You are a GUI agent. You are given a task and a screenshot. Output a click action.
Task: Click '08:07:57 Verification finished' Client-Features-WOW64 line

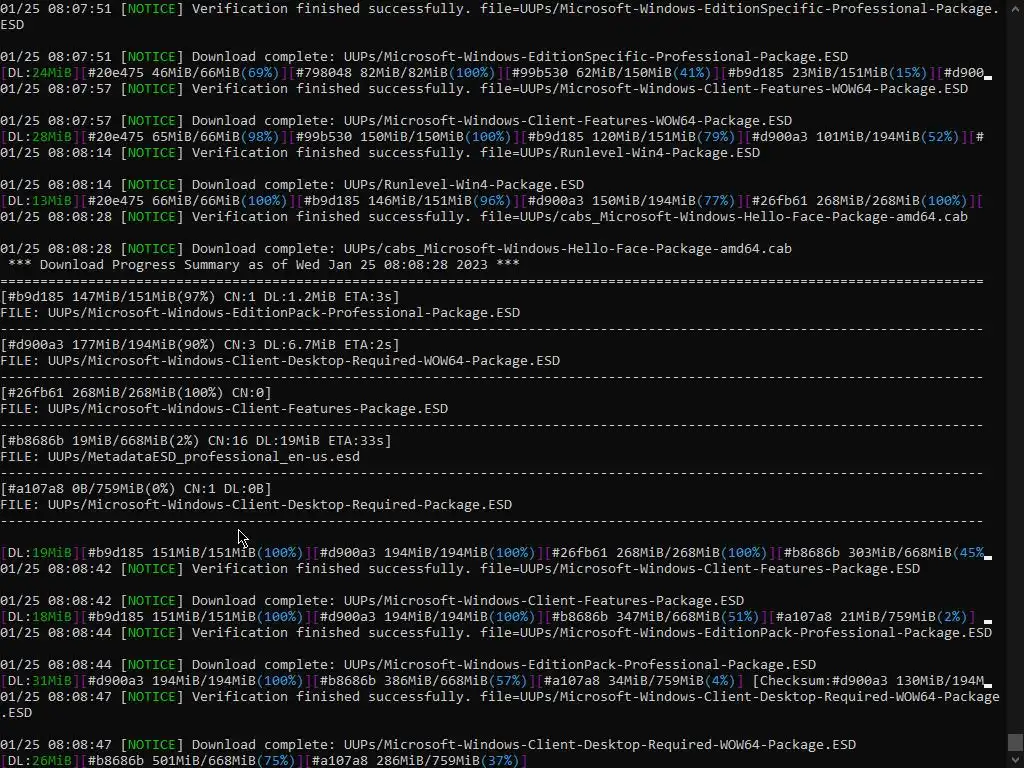tap(484, 89)
